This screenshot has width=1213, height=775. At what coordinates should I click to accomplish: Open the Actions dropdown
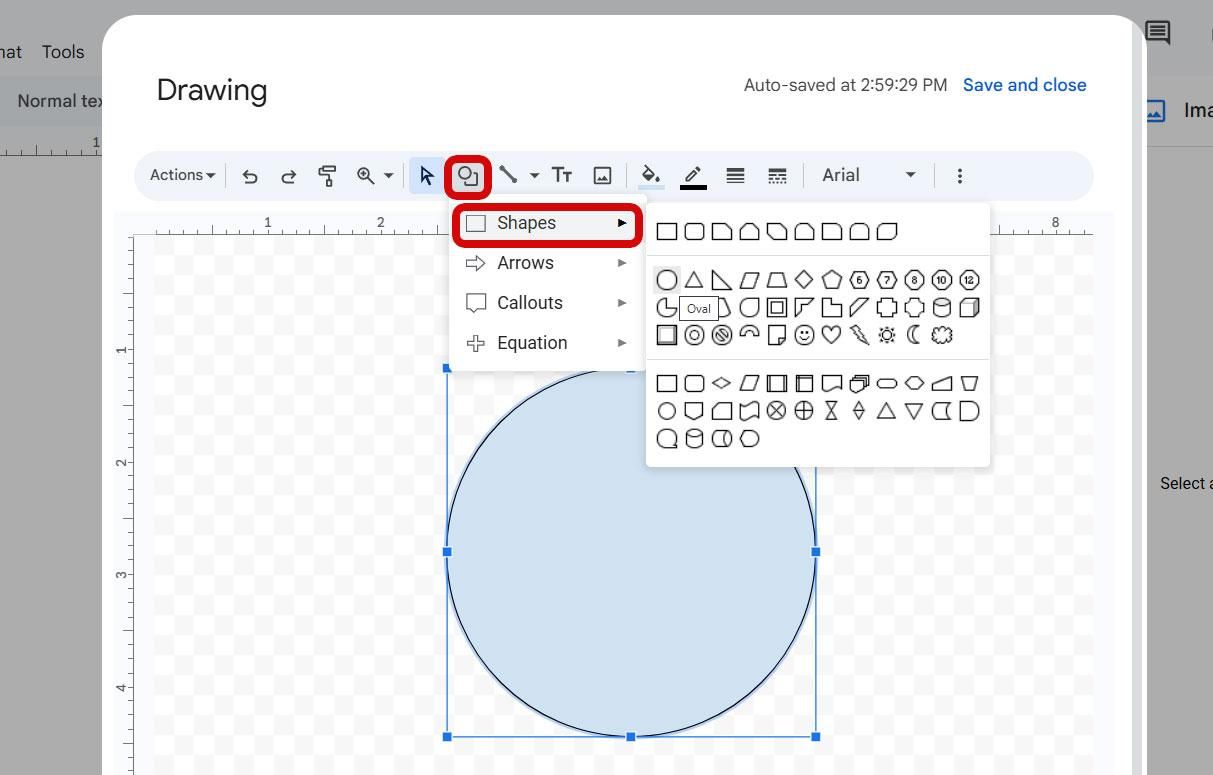click(x=180, y=175)
